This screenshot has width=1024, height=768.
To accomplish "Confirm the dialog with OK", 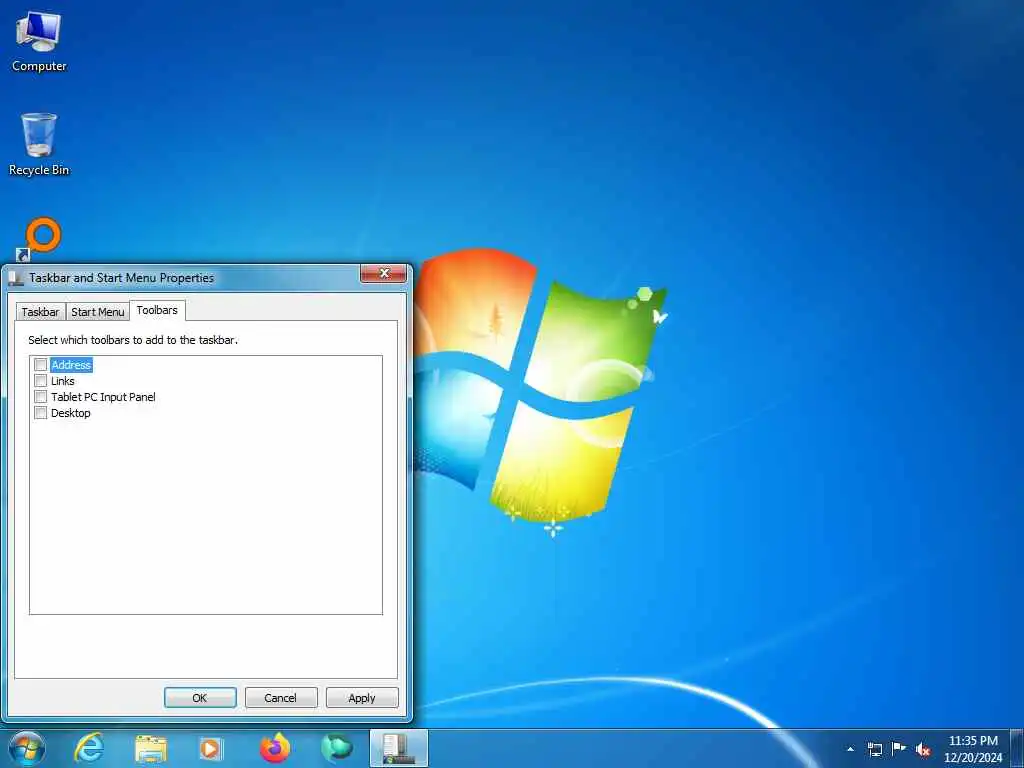I will 200,697.
